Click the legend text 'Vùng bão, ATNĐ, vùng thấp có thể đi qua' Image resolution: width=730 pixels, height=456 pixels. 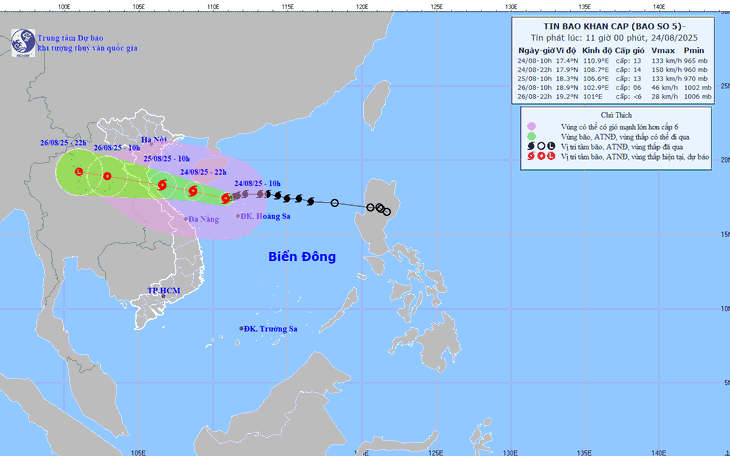point(625,137)
